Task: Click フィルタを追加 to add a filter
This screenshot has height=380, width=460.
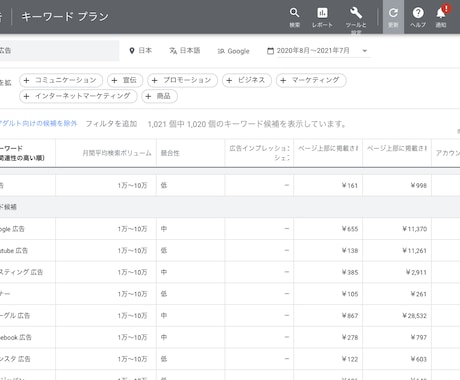Action: point(111,124)
